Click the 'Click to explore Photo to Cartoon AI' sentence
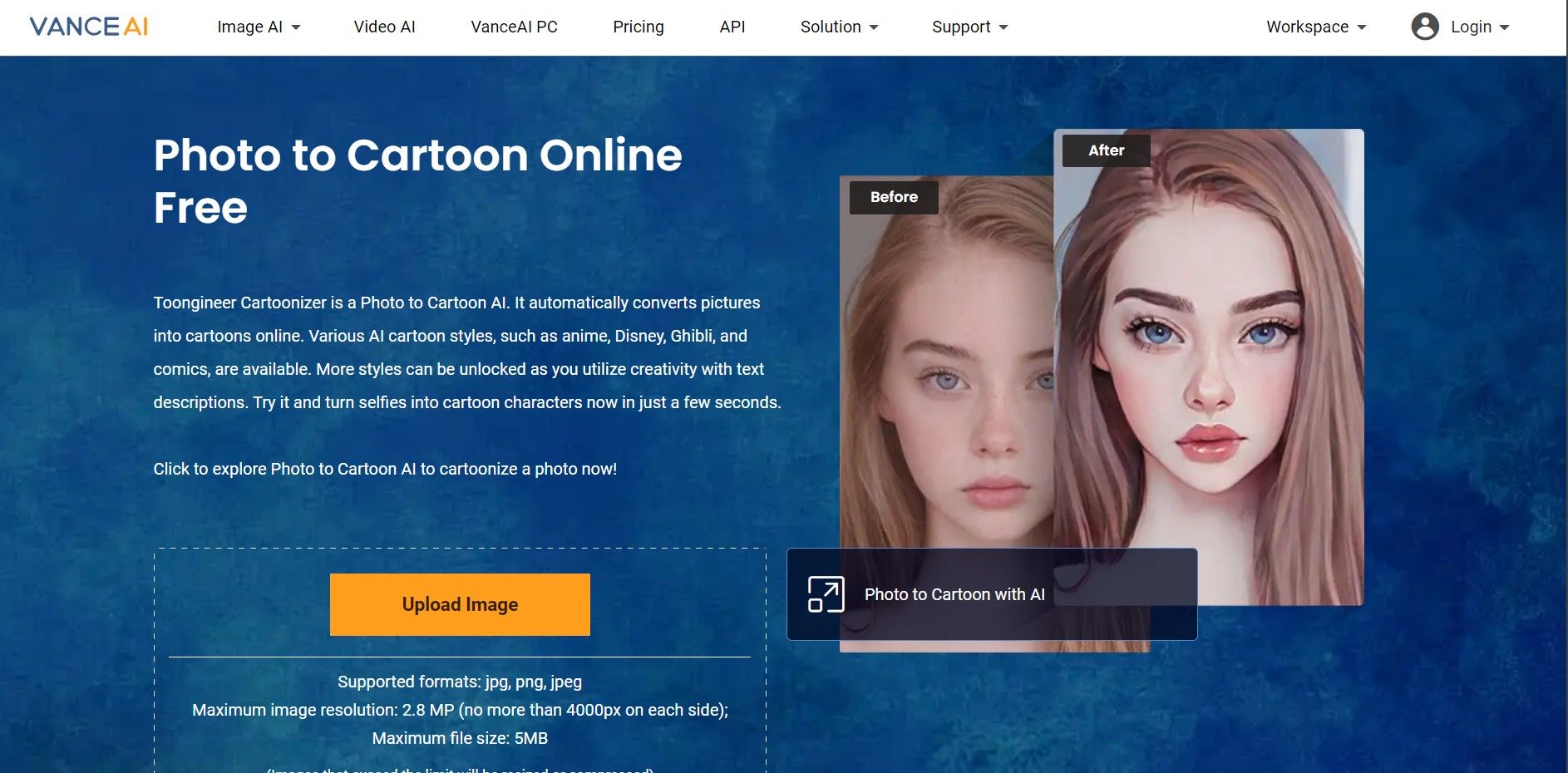This screenshot has width=1568, height=773. click(385, 469)
